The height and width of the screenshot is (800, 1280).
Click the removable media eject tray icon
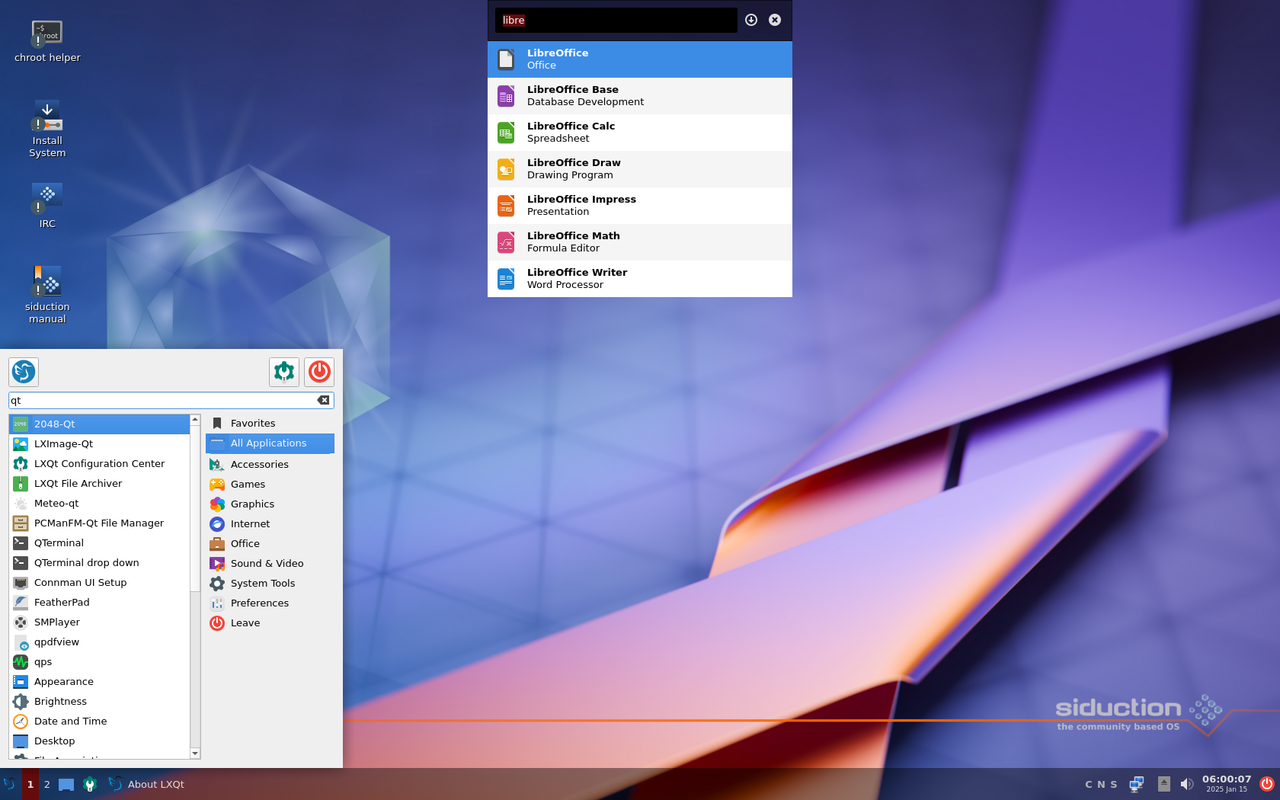coord(1164,784)
